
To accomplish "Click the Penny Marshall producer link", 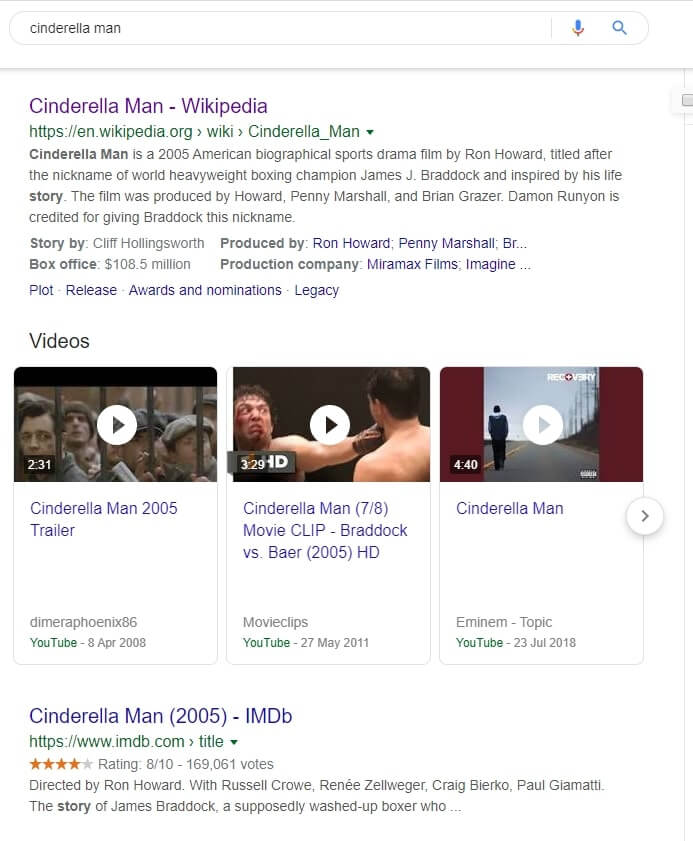I will (447, 244).
